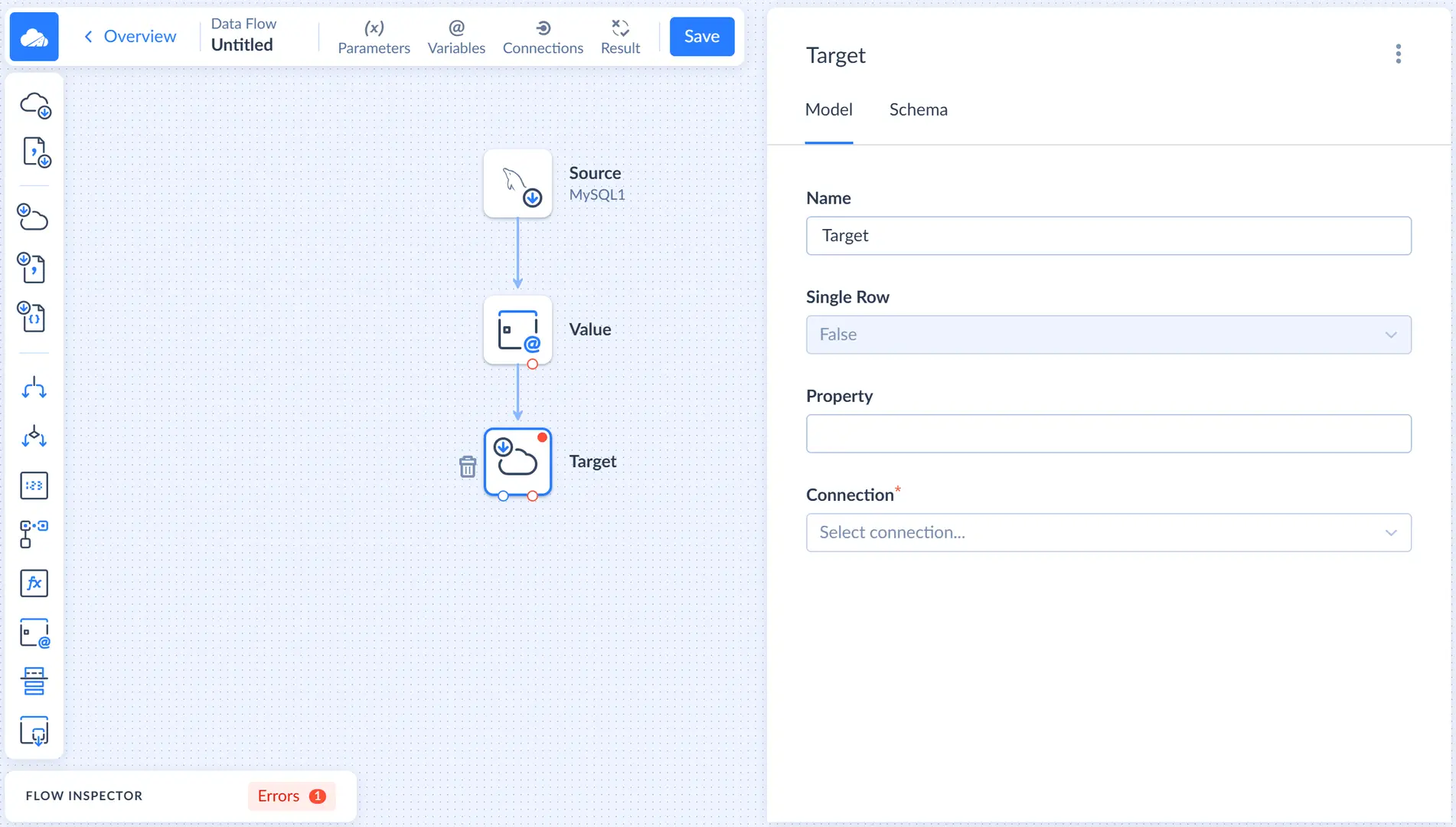
Task: Click the MySQL1 connection label
Action: (x=597, y=195)
